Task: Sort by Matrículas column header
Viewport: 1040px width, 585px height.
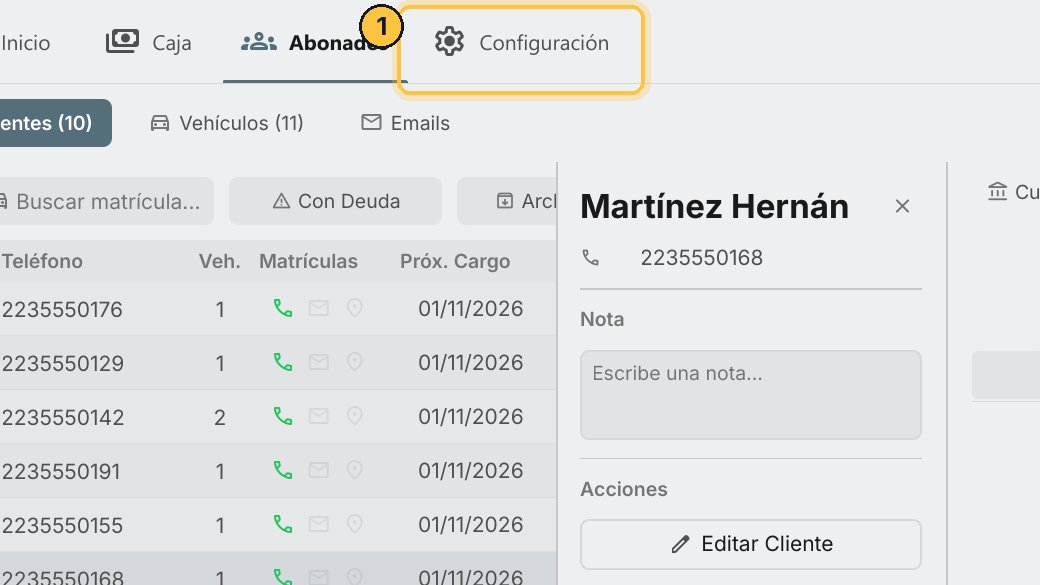Action: [308, 261]
